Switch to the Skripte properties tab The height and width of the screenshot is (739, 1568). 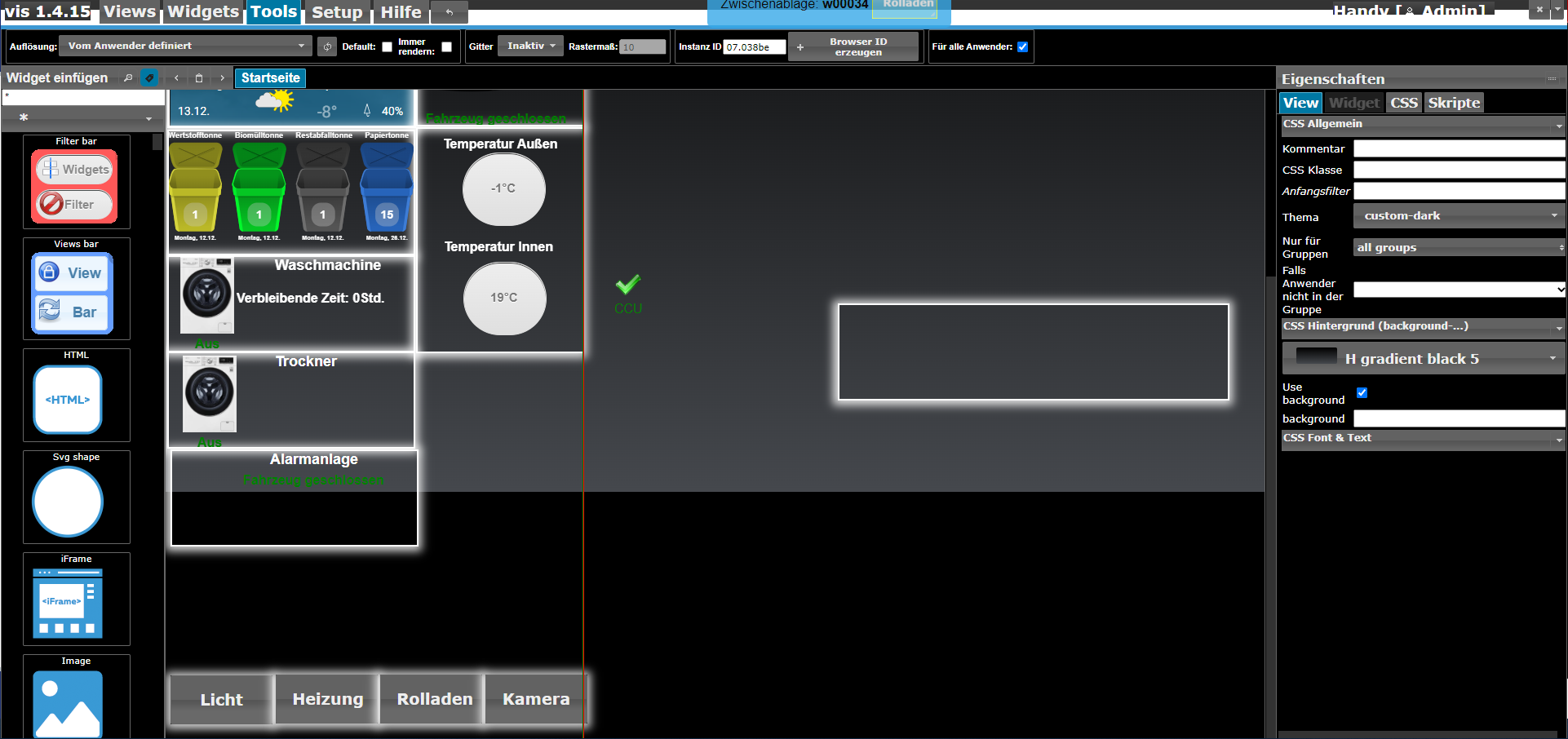1454,103
